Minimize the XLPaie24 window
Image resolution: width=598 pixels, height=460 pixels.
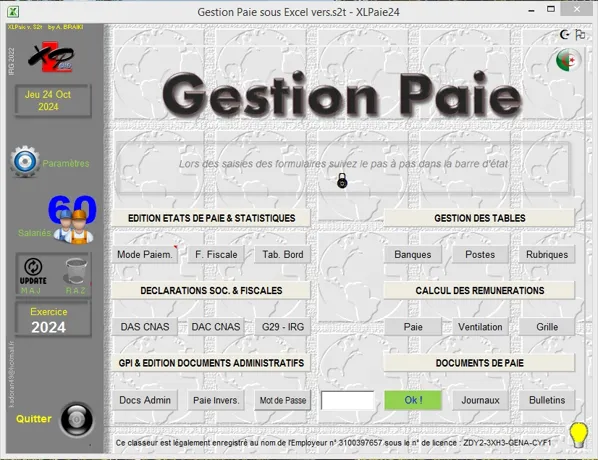pos(531,11)
